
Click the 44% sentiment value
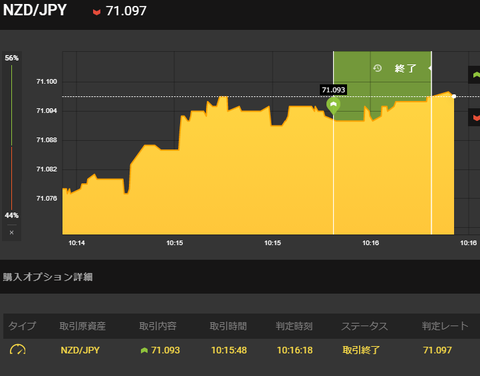(x=12, y=215)
